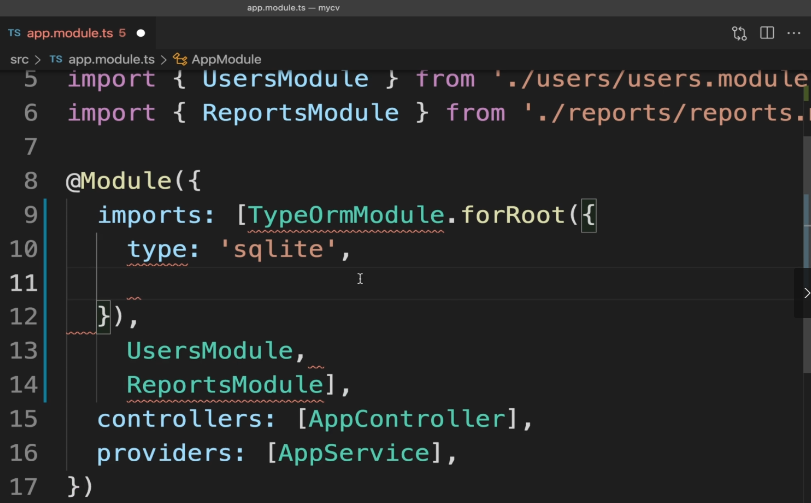This screenshot has height=503, width=811.
Task: Click the TS icon on the editor tab
Action: coord(14,33)
